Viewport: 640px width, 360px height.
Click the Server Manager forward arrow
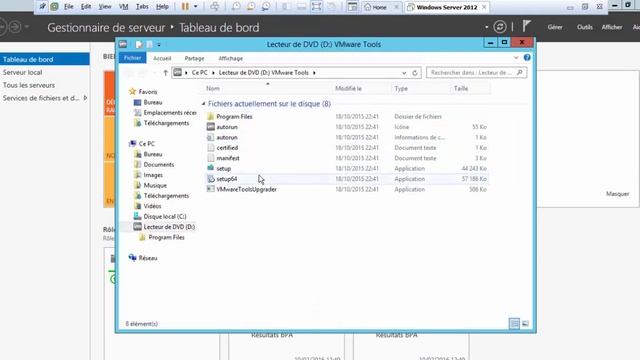(15, 27)
